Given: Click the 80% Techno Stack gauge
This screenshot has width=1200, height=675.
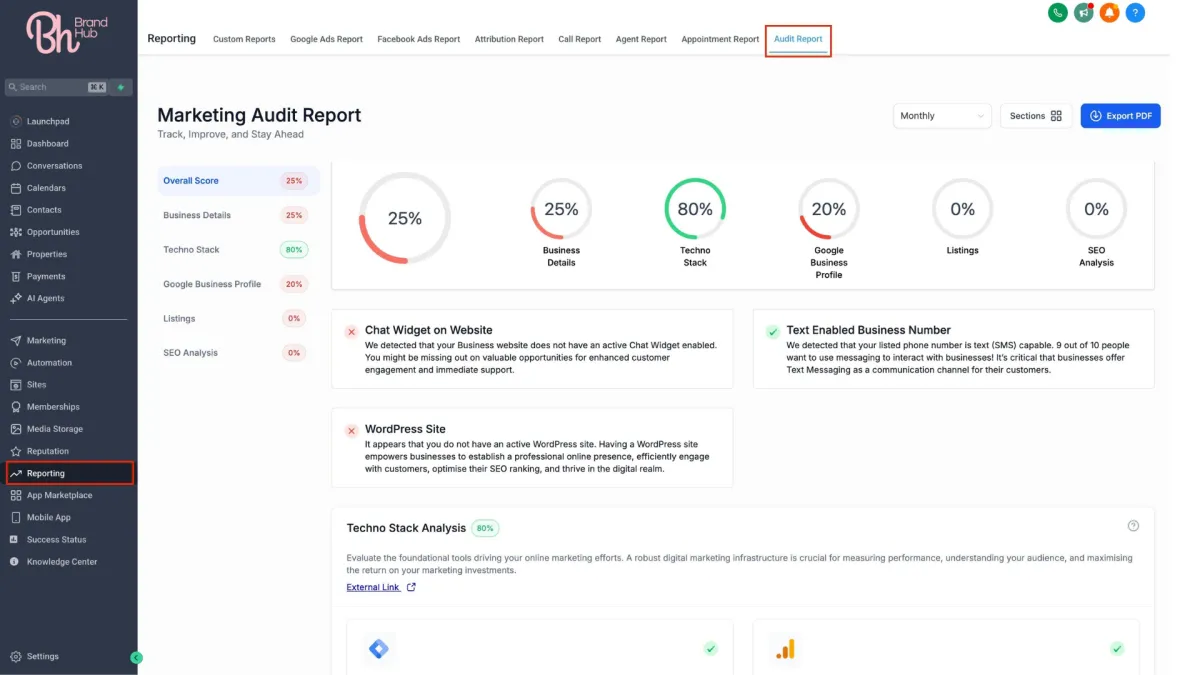Looking at the screenshot, I should point(695,209).
